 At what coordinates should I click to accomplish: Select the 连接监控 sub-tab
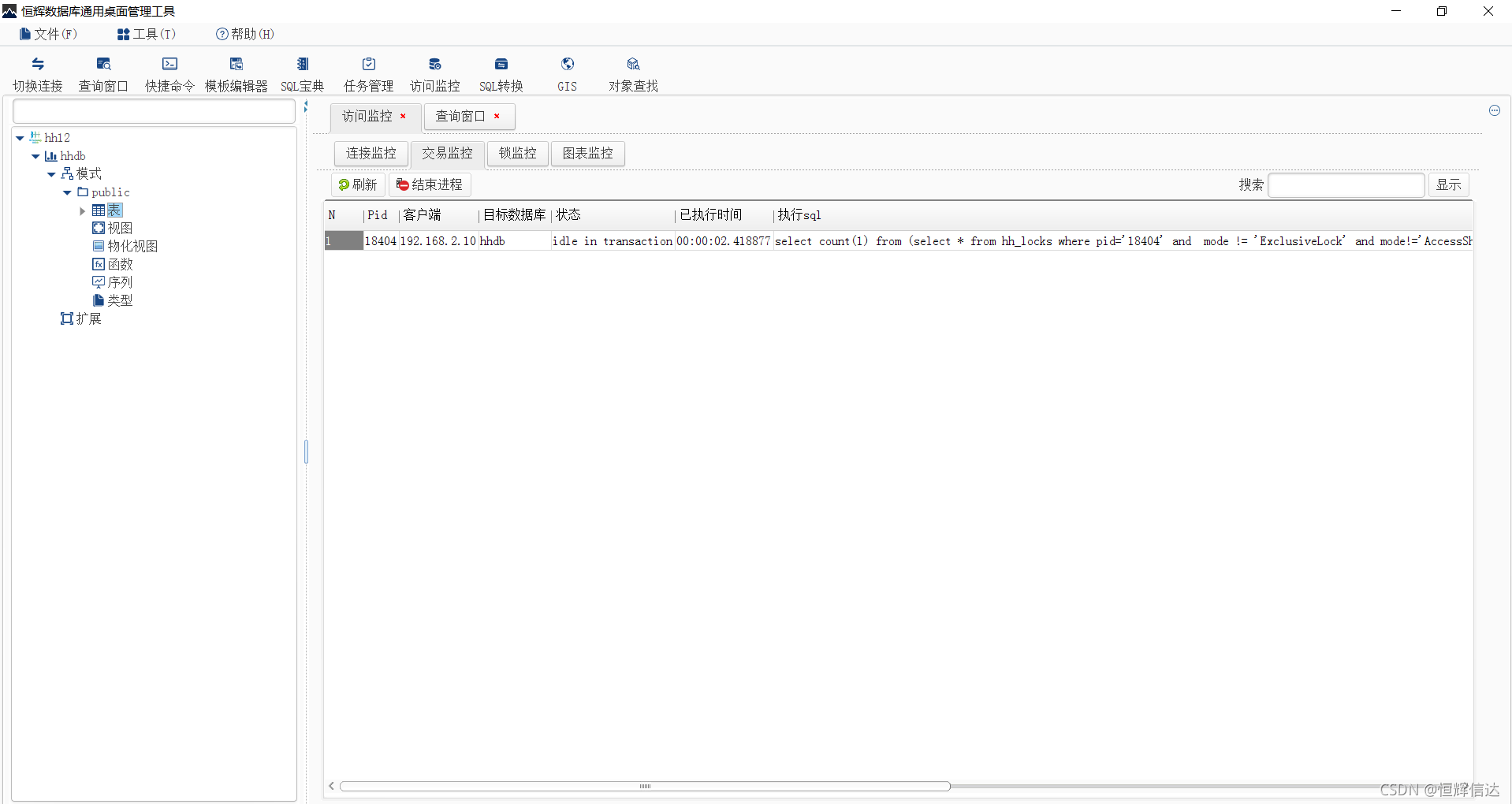coord(371,154)
